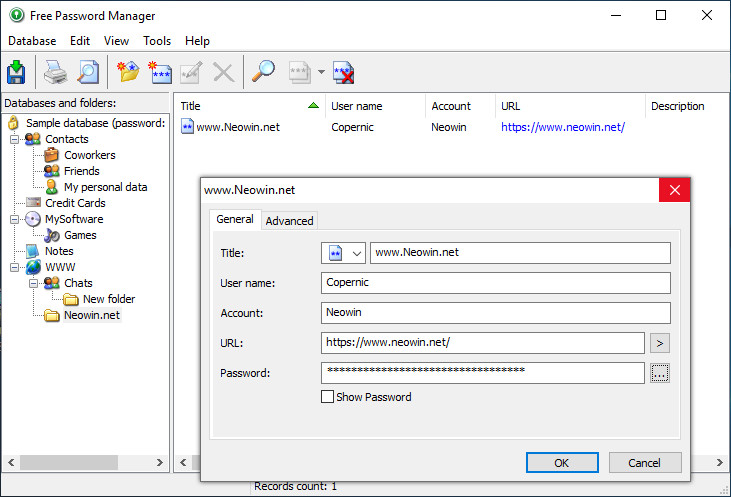Collapse the Chats folder node
Viewport: 731px width, 497px height.
pos(35,284)
